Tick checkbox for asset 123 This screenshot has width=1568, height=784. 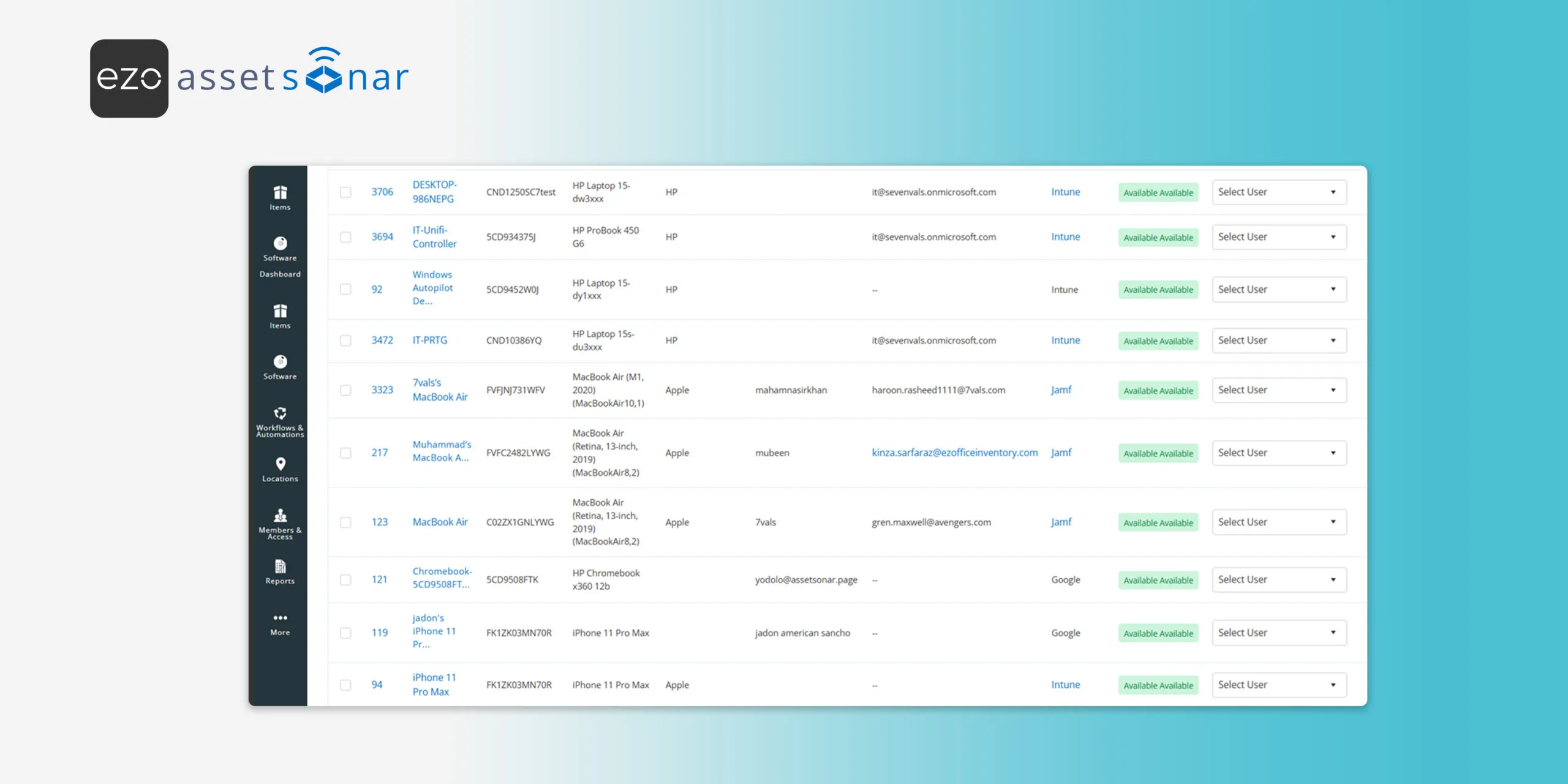345,522
